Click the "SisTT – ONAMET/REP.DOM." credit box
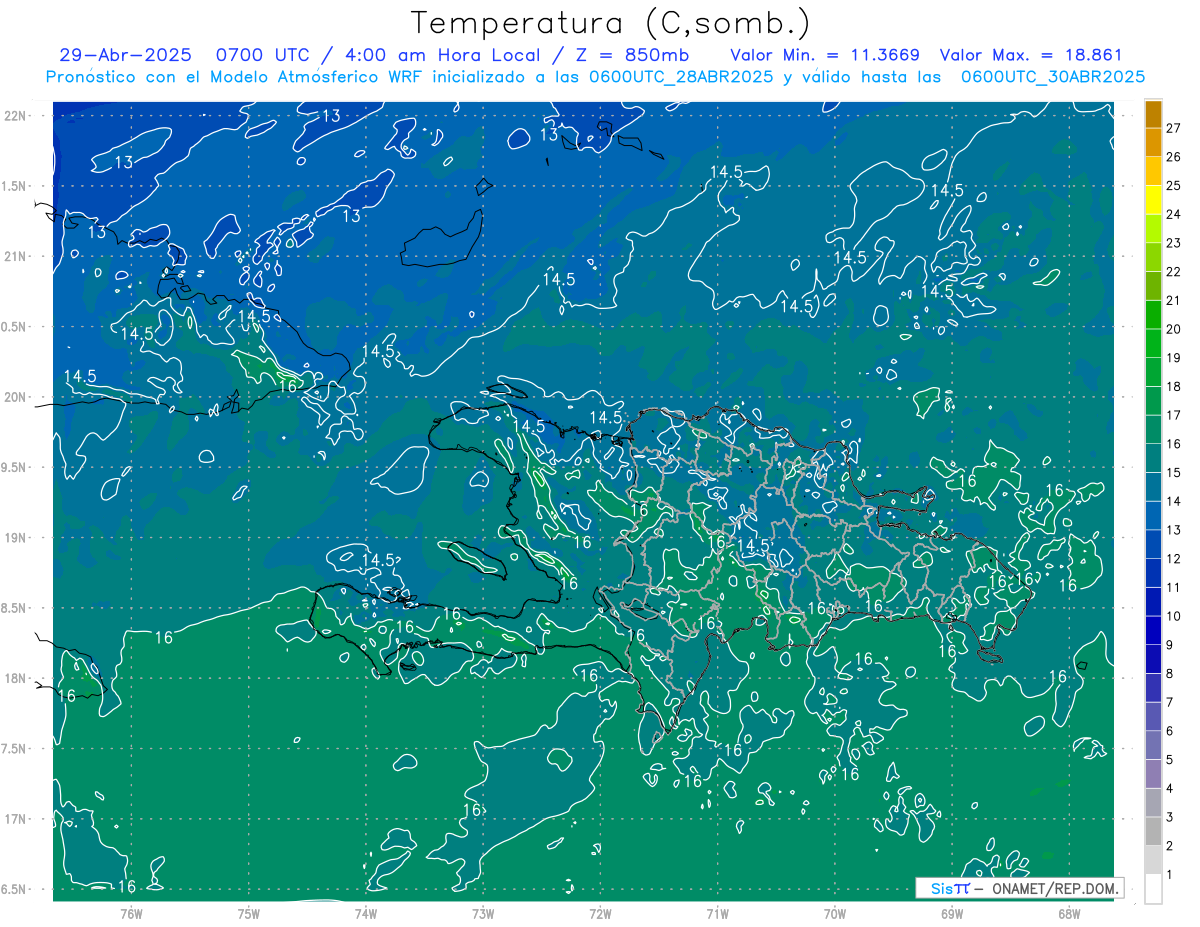This screenshot has height=927, width=1200. [1019, 888]
